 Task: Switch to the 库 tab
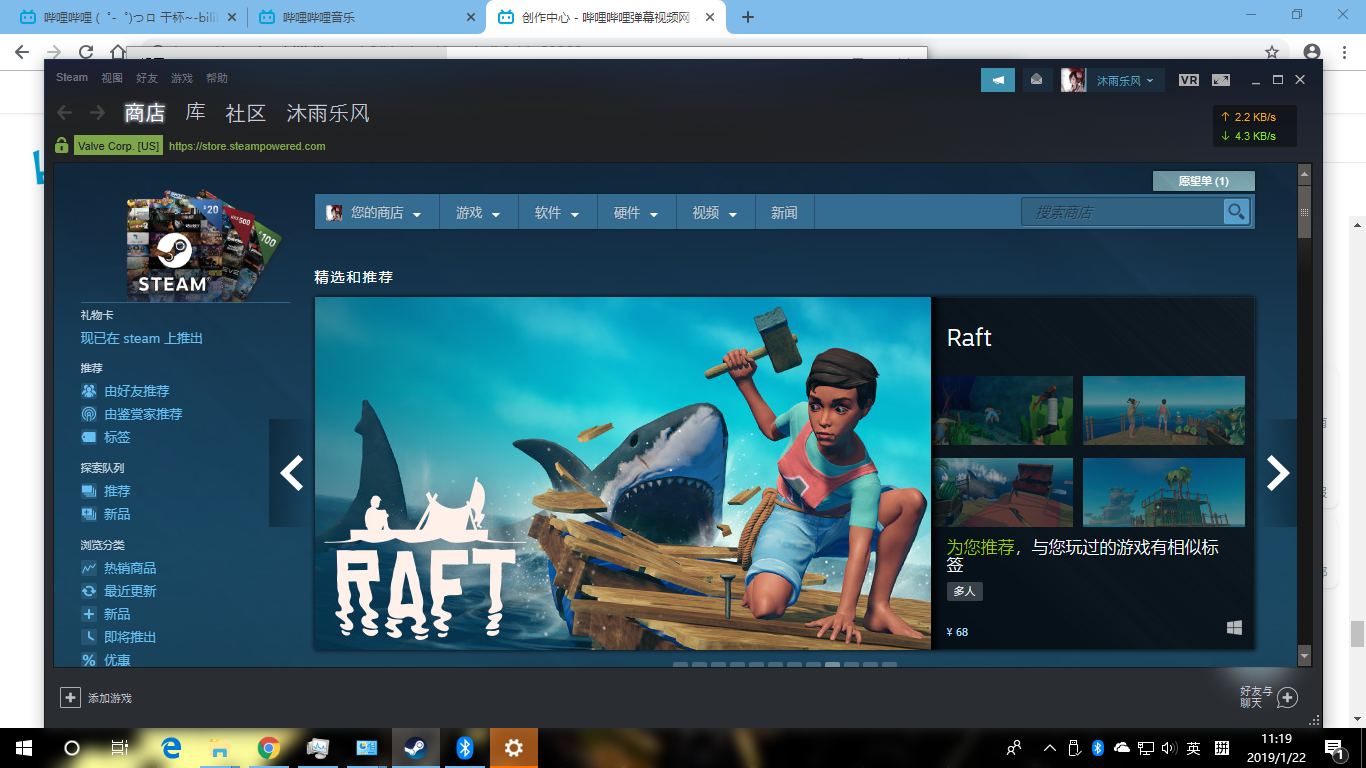pyautogui.click(x=196, y=113)
